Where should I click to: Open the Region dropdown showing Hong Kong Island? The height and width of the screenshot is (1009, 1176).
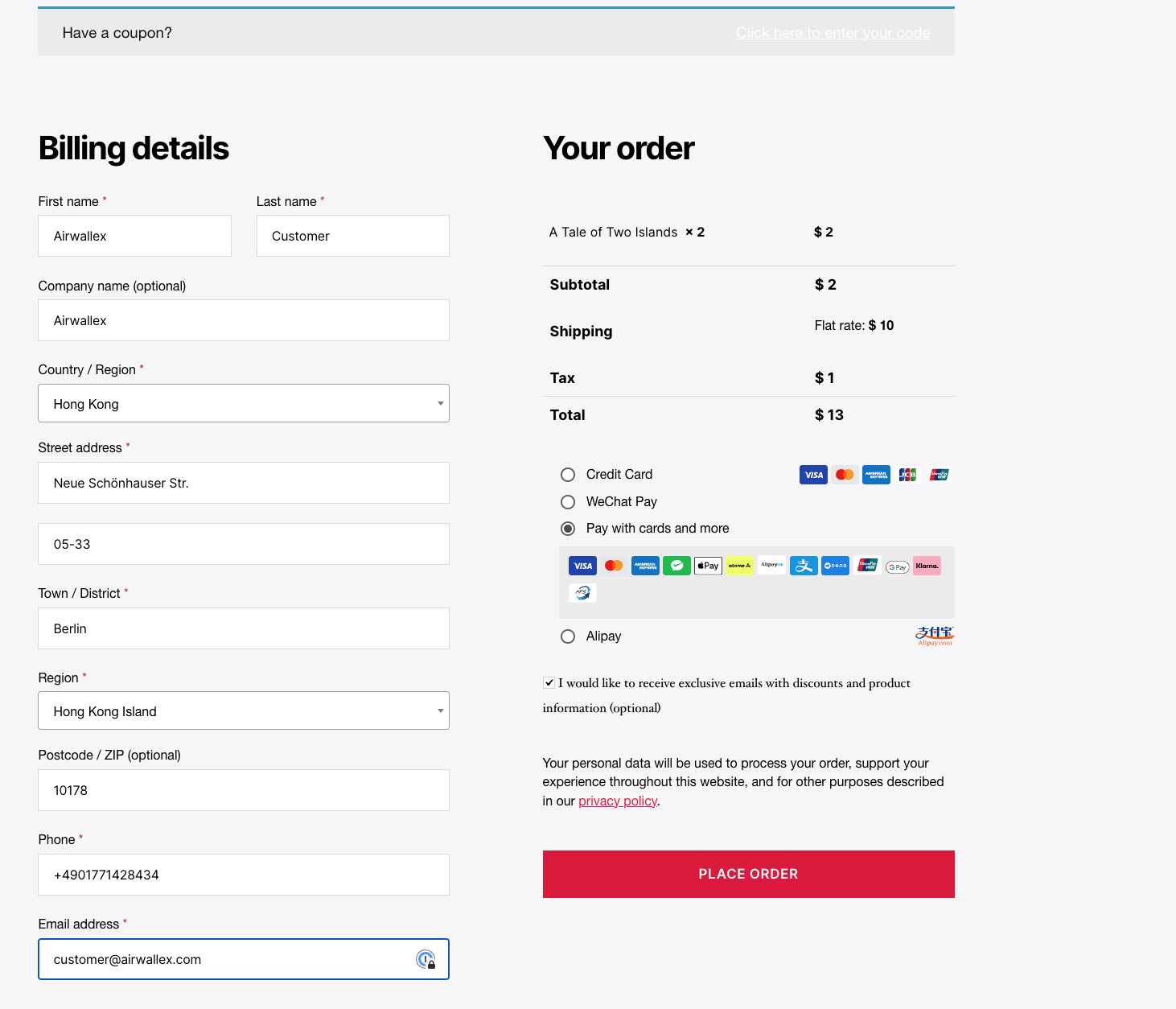[243, 710]
